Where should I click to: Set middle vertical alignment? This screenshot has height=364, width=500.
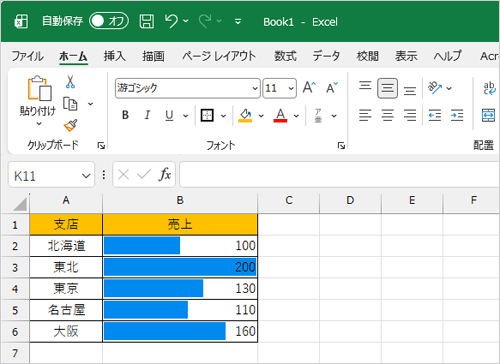pos(387,88)
